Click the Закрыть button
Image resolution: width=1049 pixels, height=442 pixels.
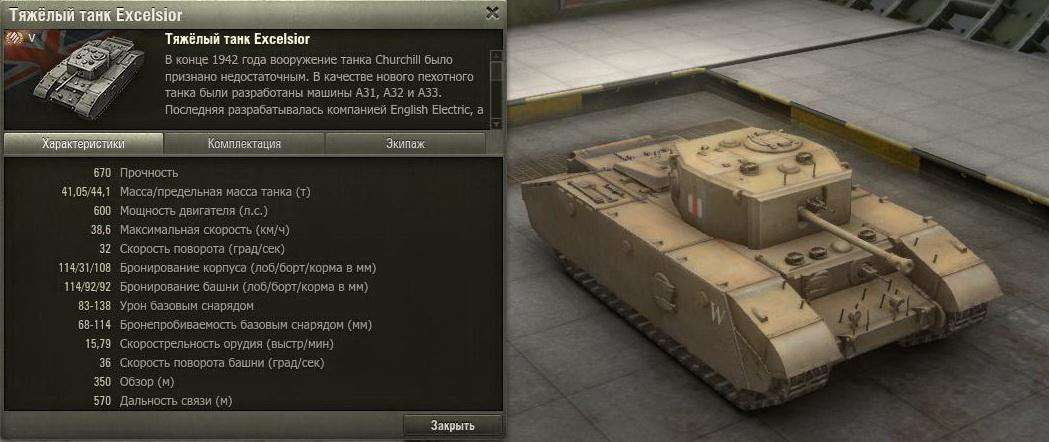(x=453, y=425)
